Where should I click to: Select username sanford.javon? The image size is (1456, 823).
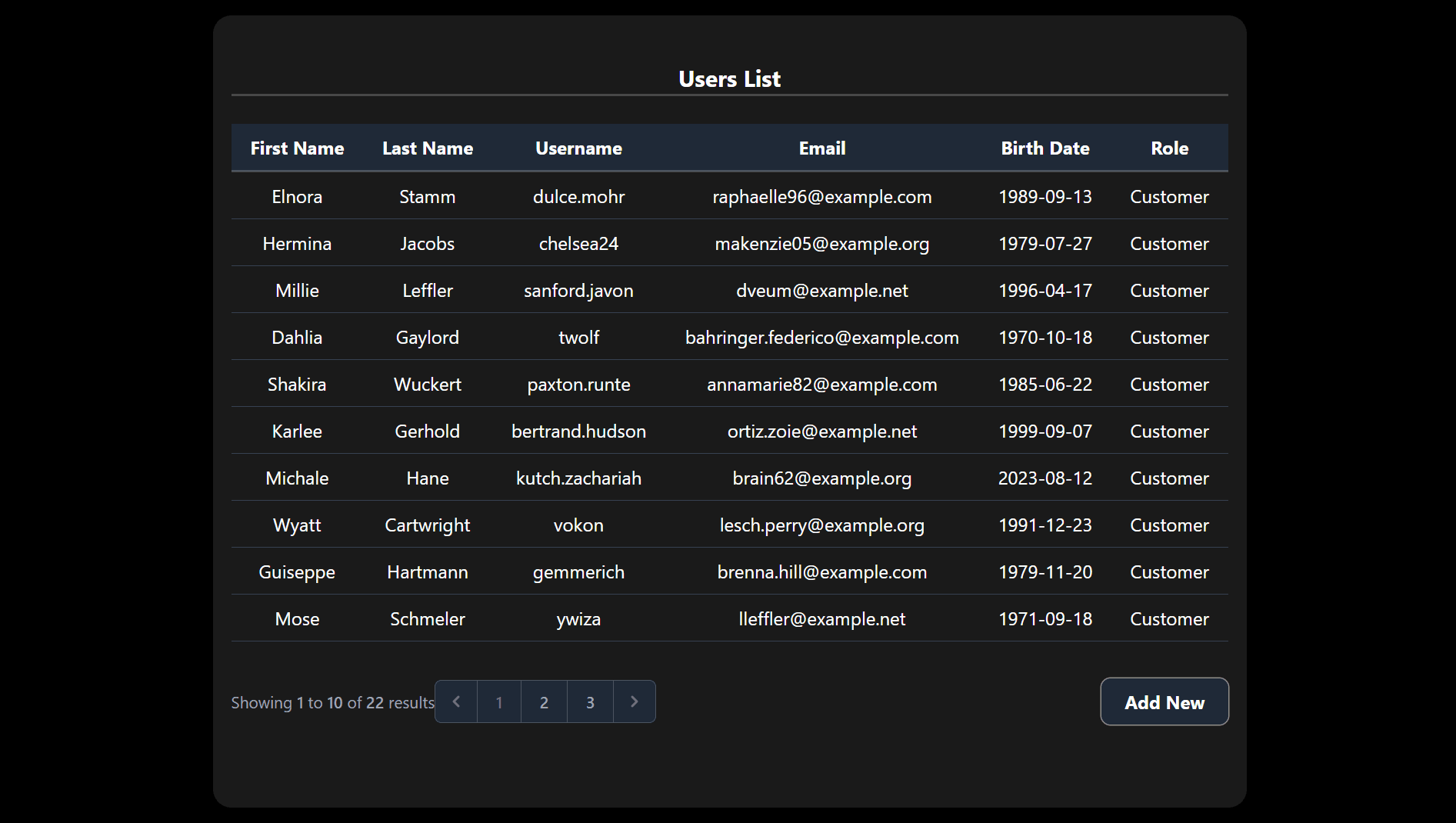(x=578, y=291)
